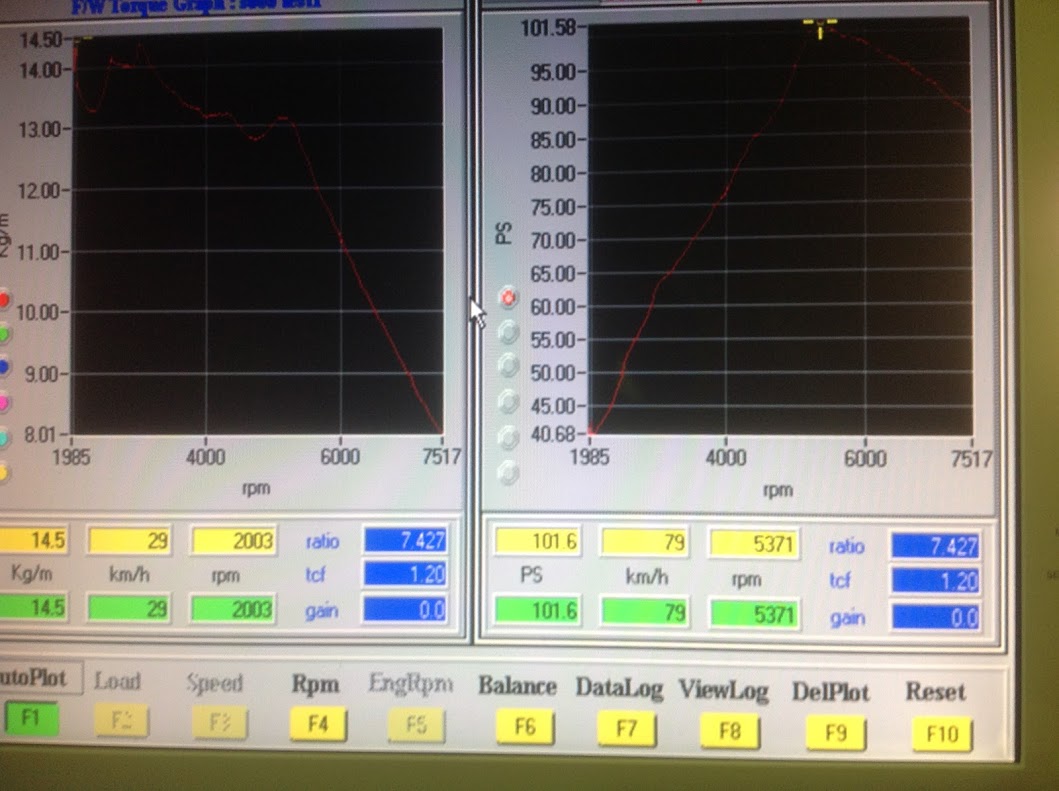Select the second plot radio beside the PS graph
The width and height of the screenshot is (1059, 791).
coord(509,332)
